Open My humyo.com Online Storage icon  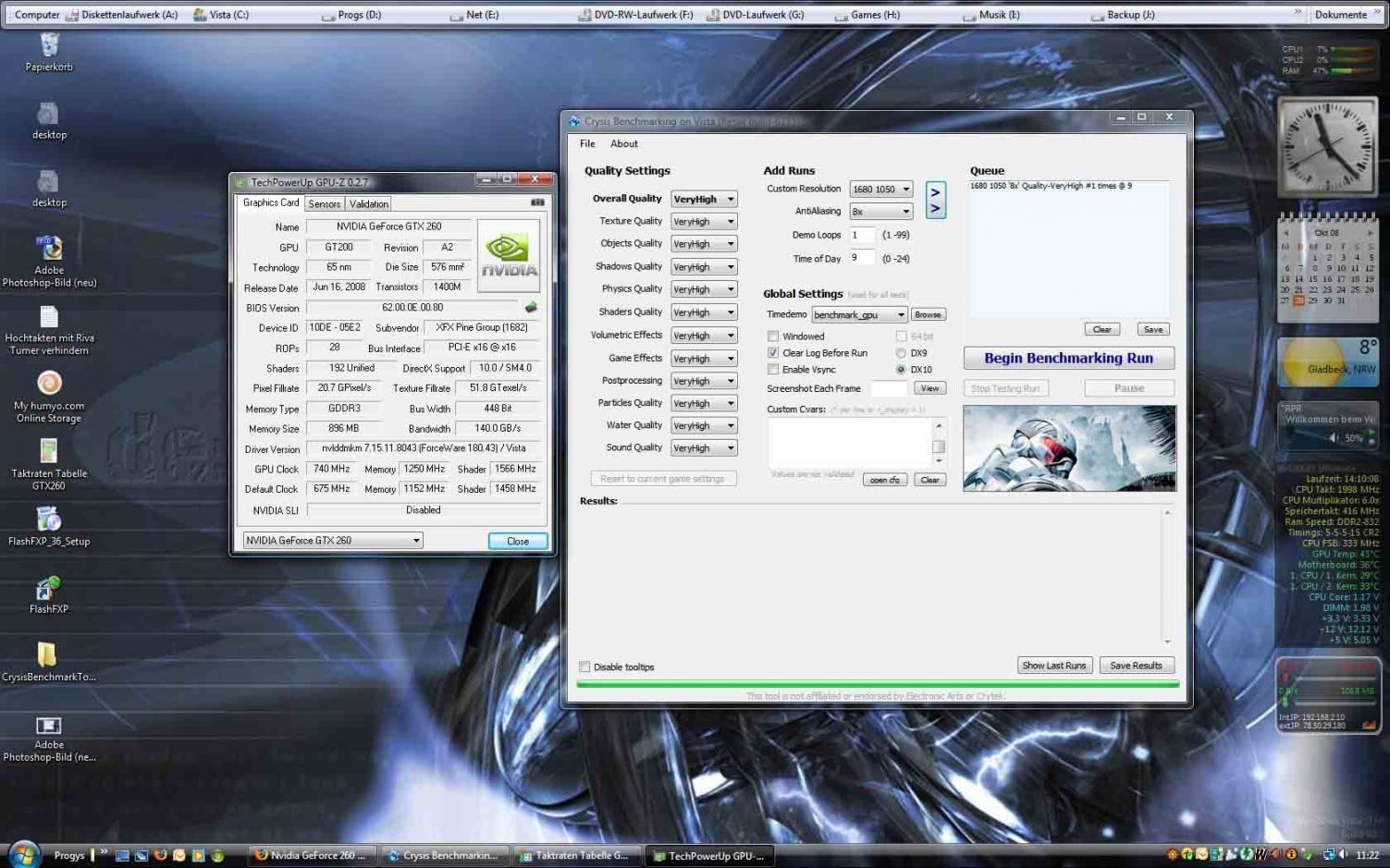click(x=49, y=397)
